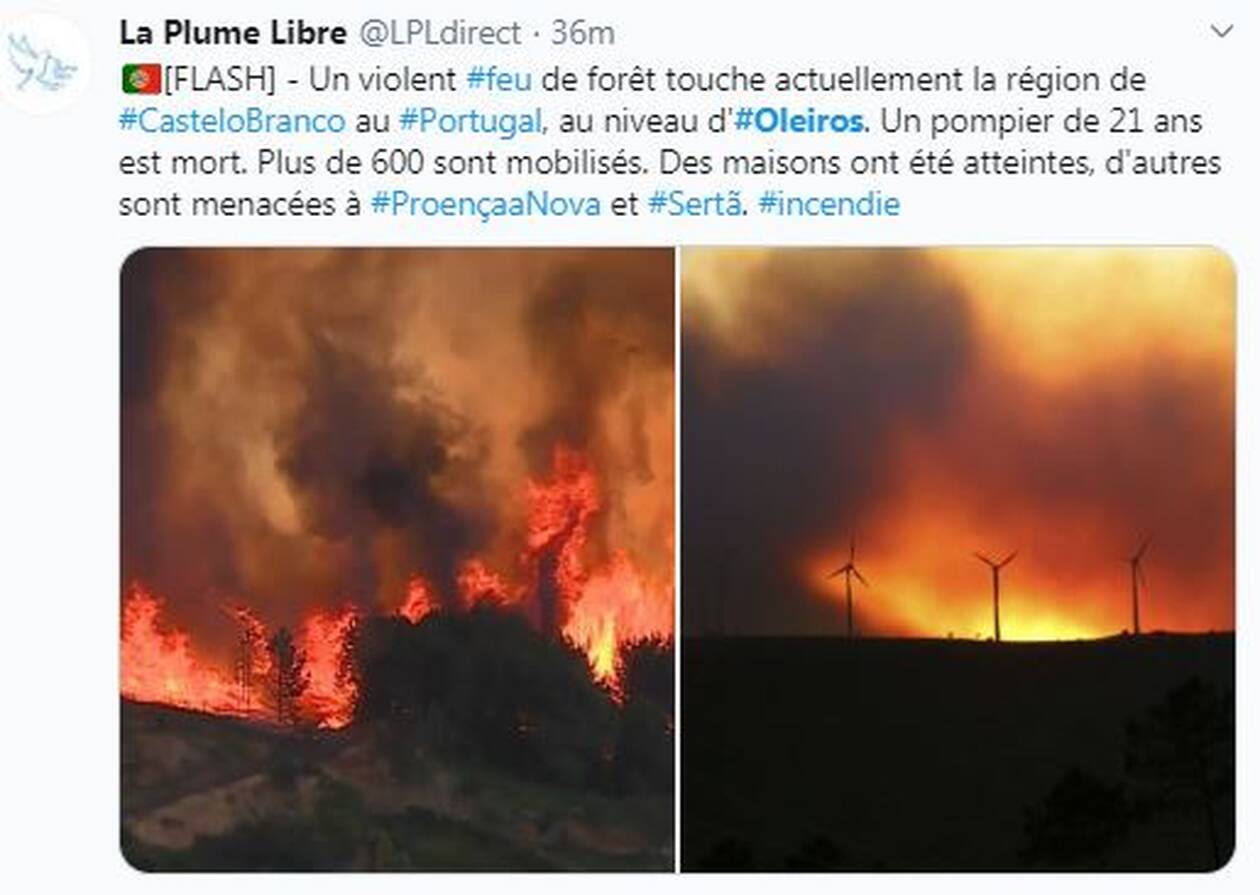Open the forest fire photo on the left

coord(397,559)
